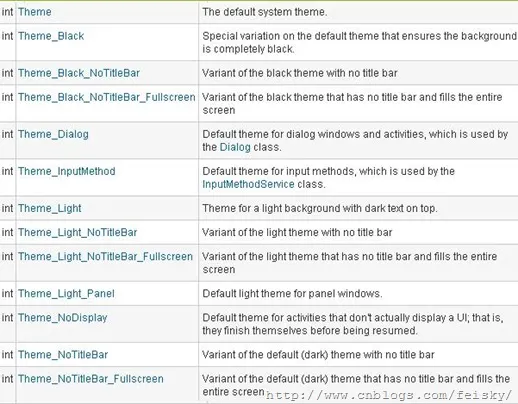
Task: Select the 'int' cell beside Theme_Dialog
Action: 7,134
